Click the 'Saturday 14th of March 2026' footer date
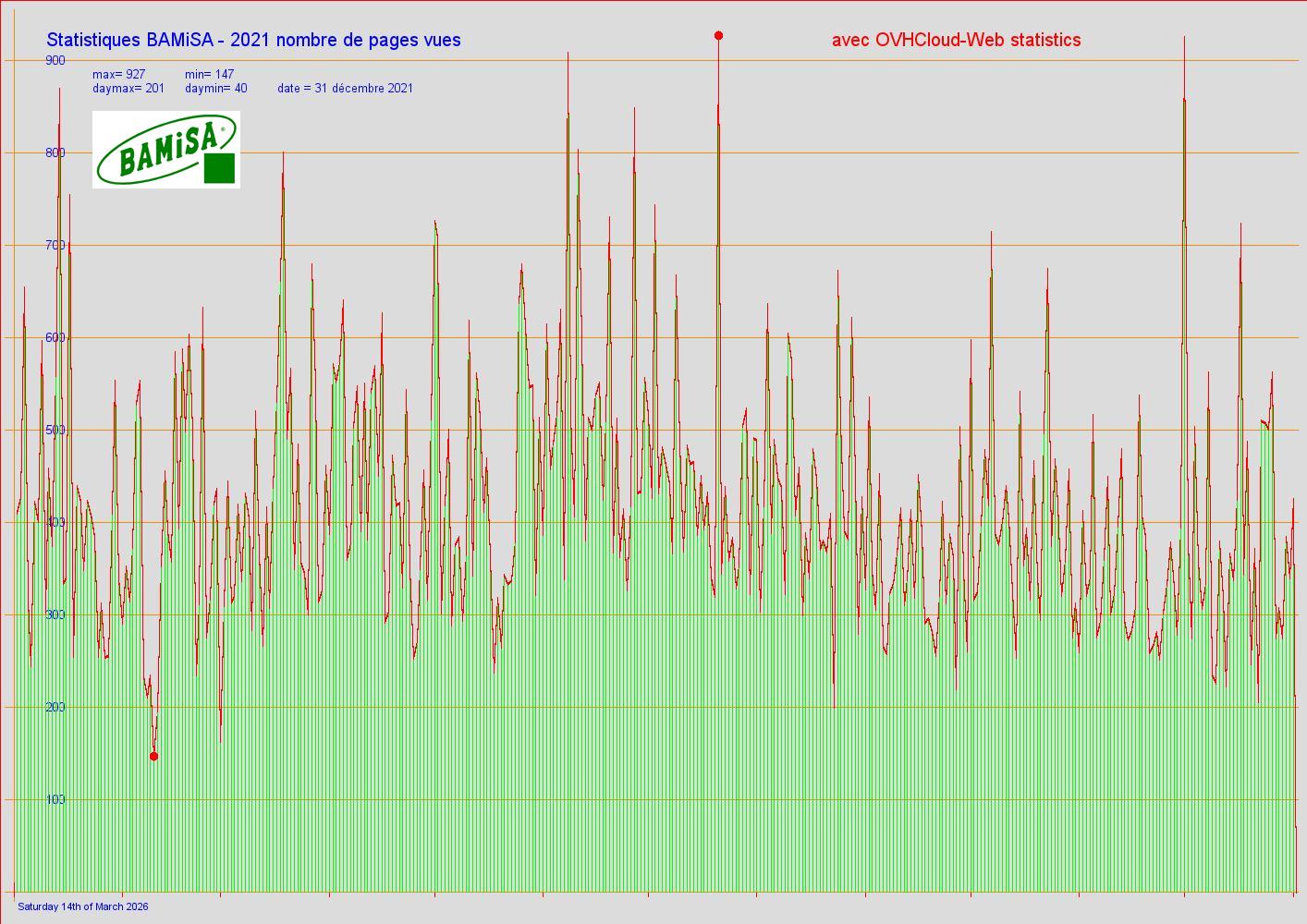 [x=83, y=906]
